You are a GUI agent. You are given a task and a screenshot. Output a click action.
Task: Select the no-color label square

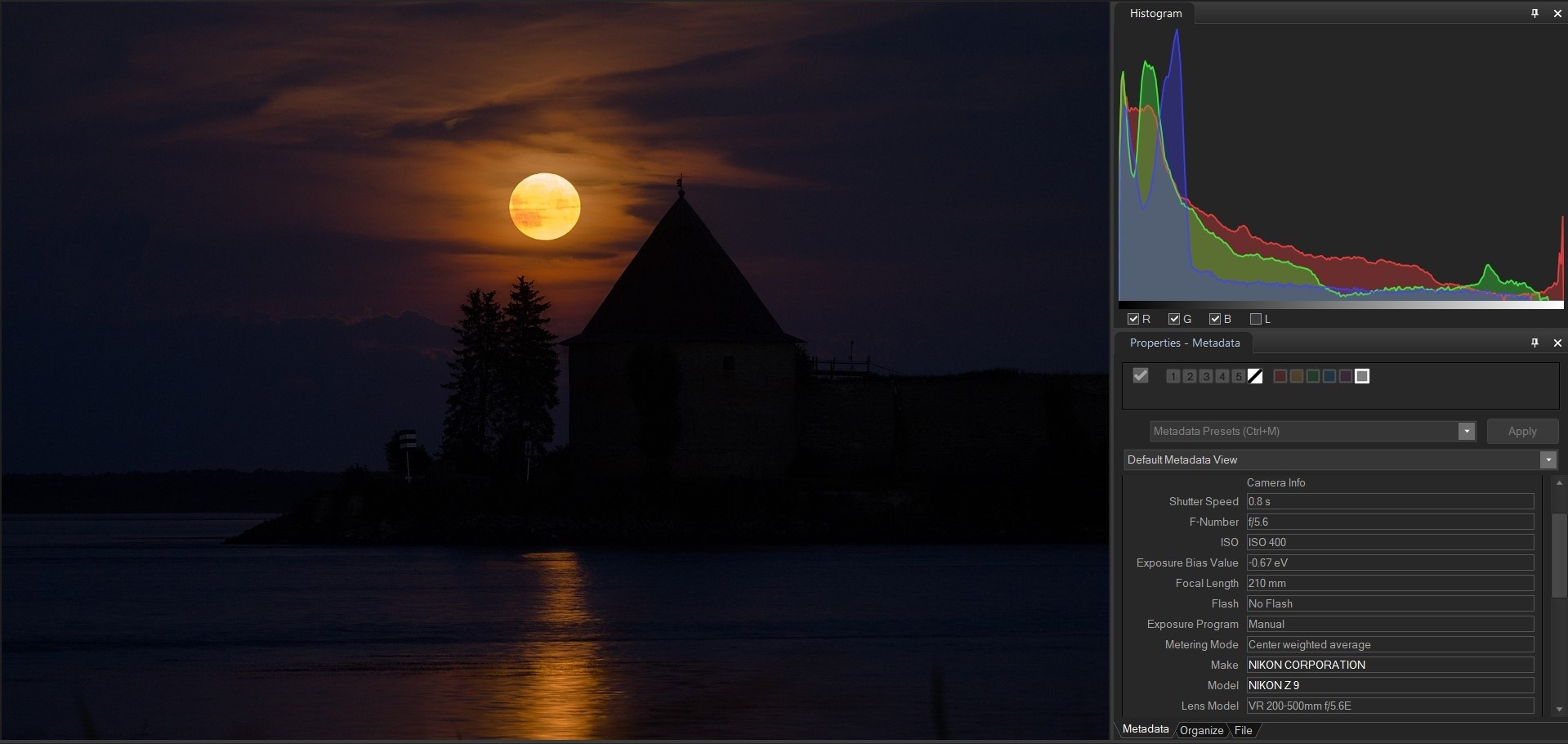[x=1362, y=376]
